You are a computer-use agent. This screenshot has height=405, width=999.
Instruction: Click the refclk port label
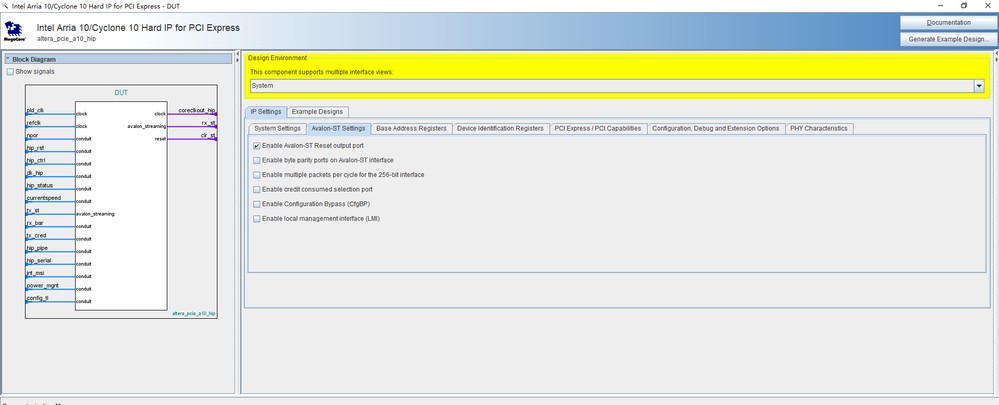tap(34, 123)
